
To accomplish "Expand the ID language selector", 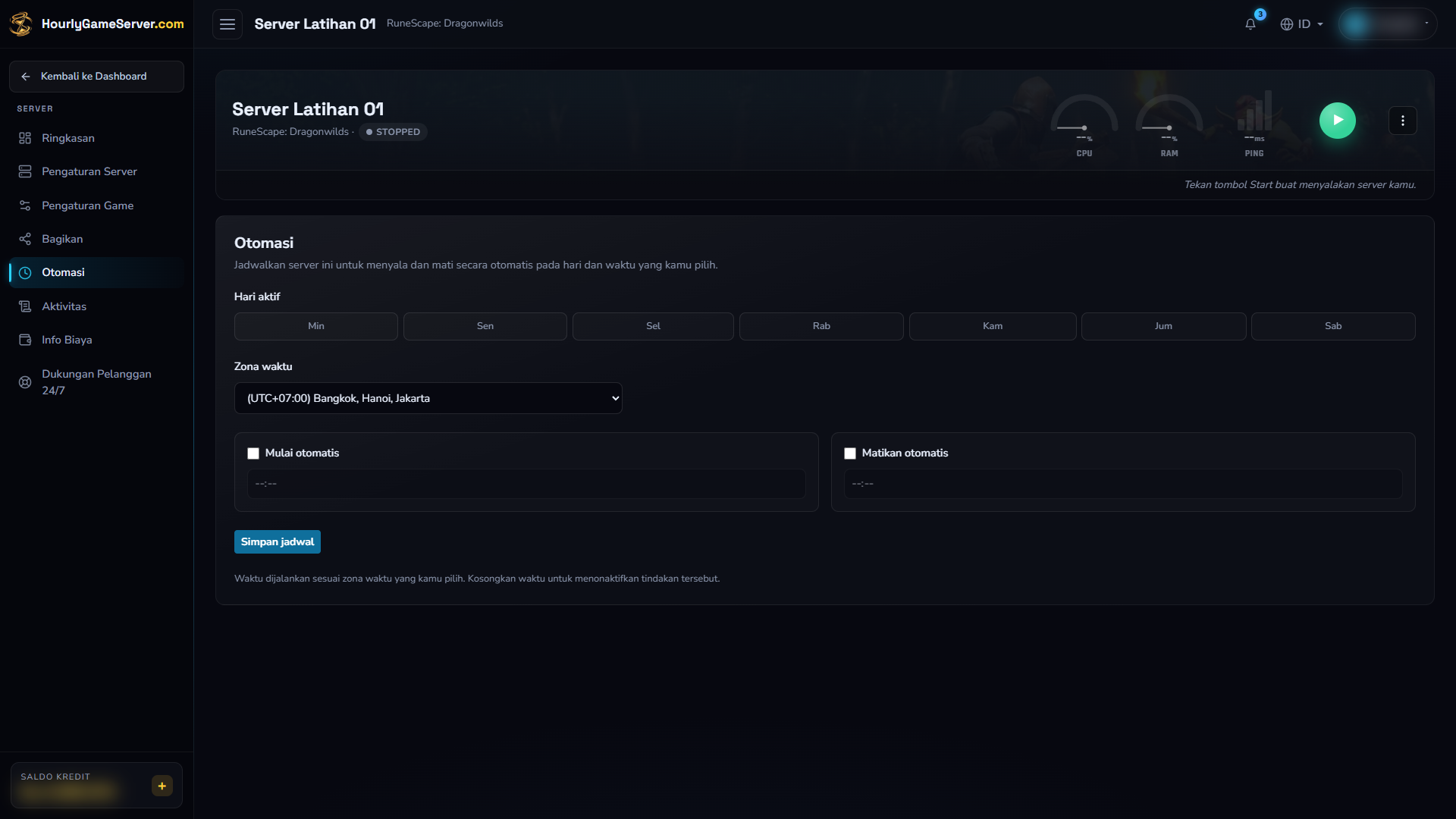I will tap(1302, 24).
